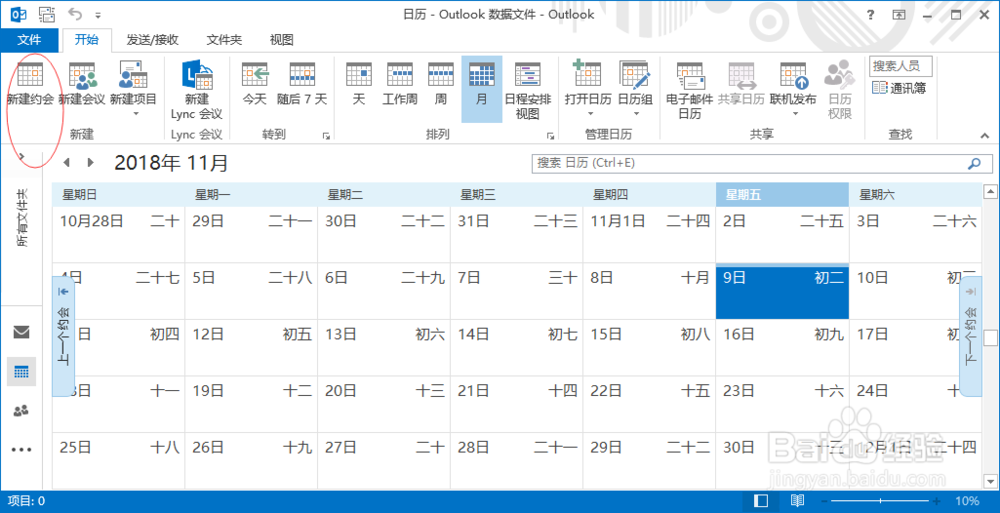This screenshot has width=1000, height=513.
Task: Select the 11月1日 calendar cell
Action: [649, 234]
